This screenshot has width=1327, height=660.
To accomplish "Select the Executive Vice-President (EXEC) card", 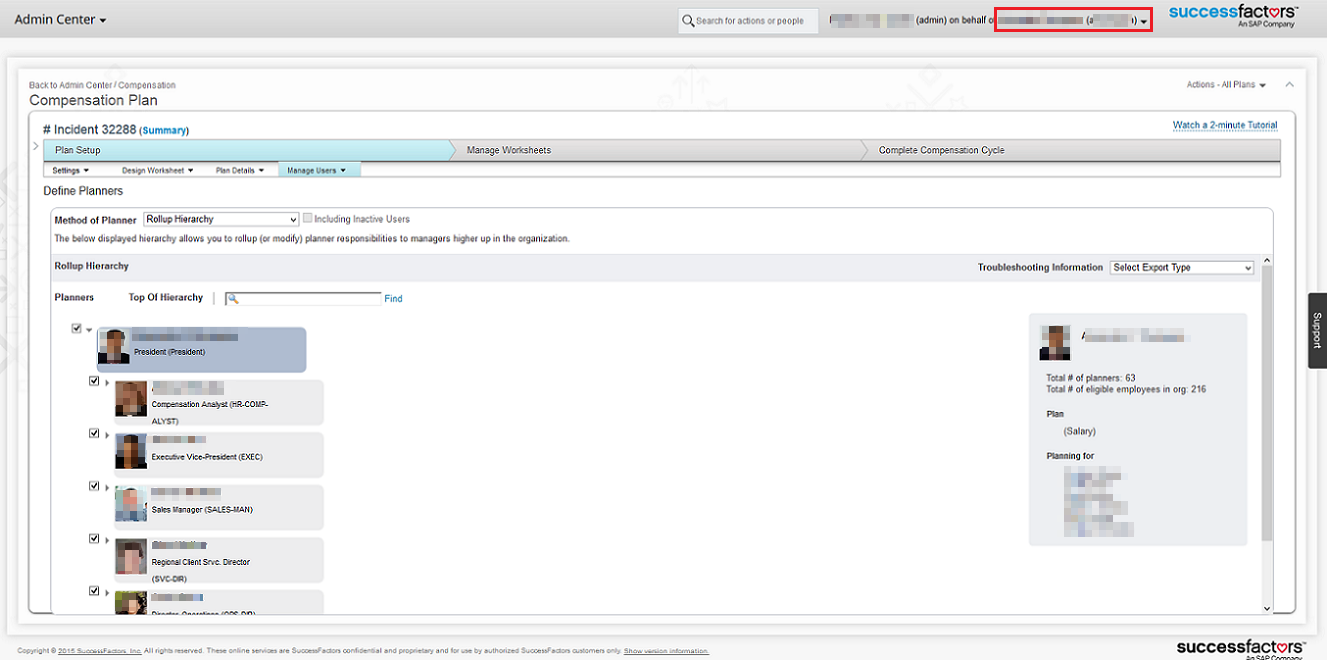I will pos(219,455).
